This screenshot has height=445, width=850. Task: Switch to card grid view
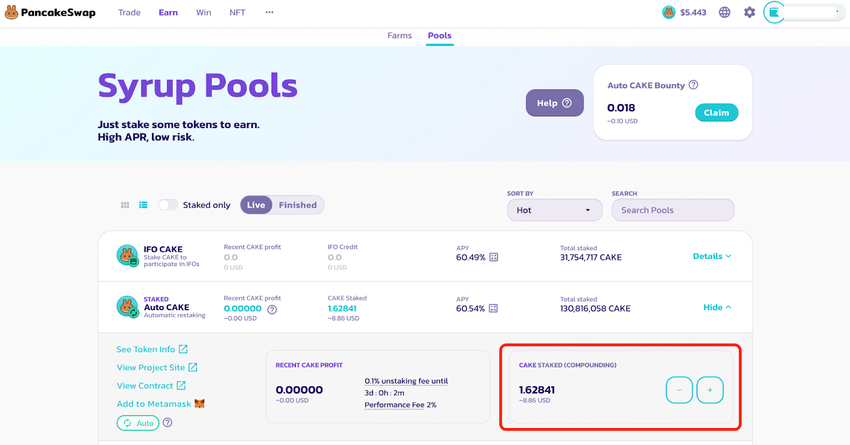point(125,205)
